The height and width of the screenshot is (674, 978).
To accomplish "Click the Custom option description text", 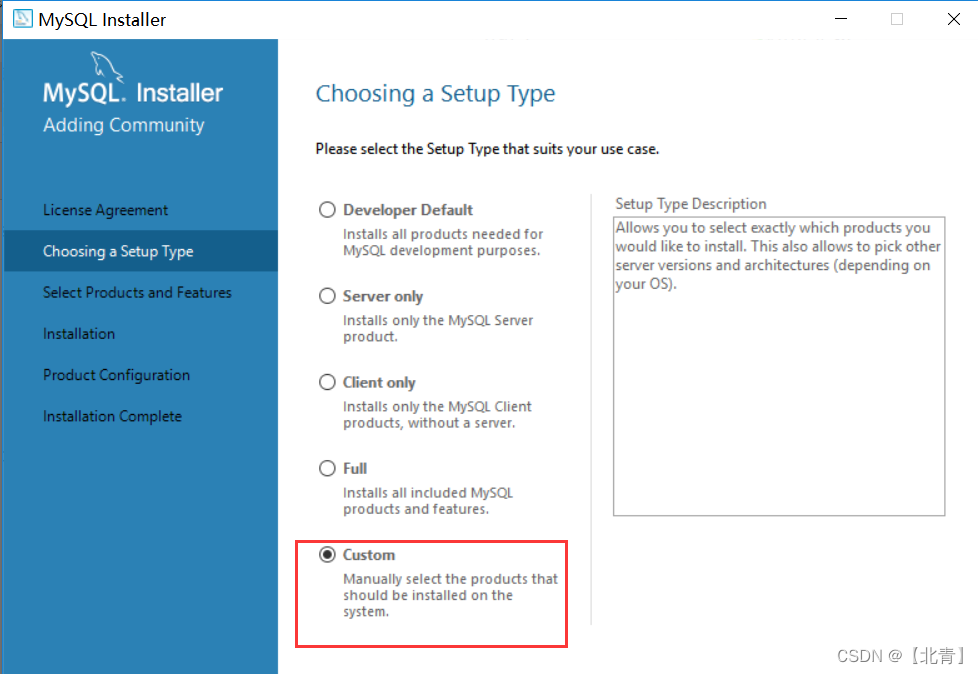I will 450,595.
